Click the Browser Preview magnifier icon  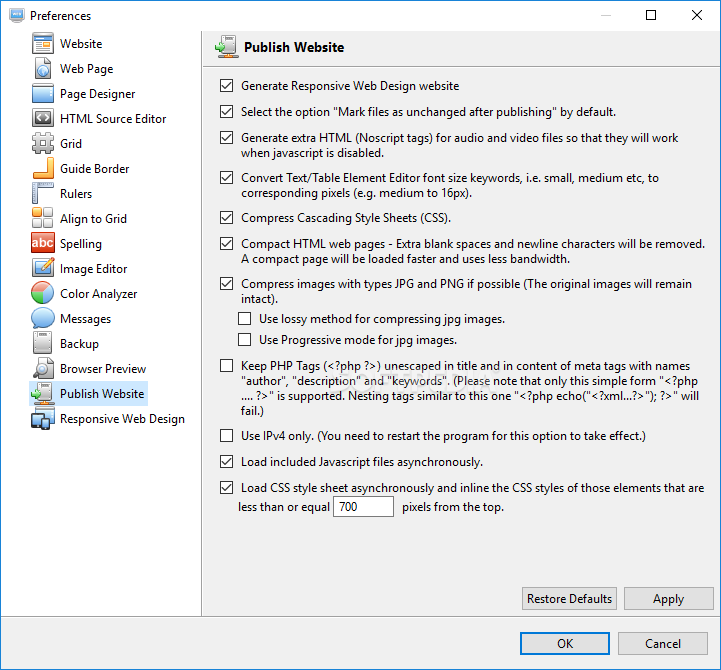43,368
